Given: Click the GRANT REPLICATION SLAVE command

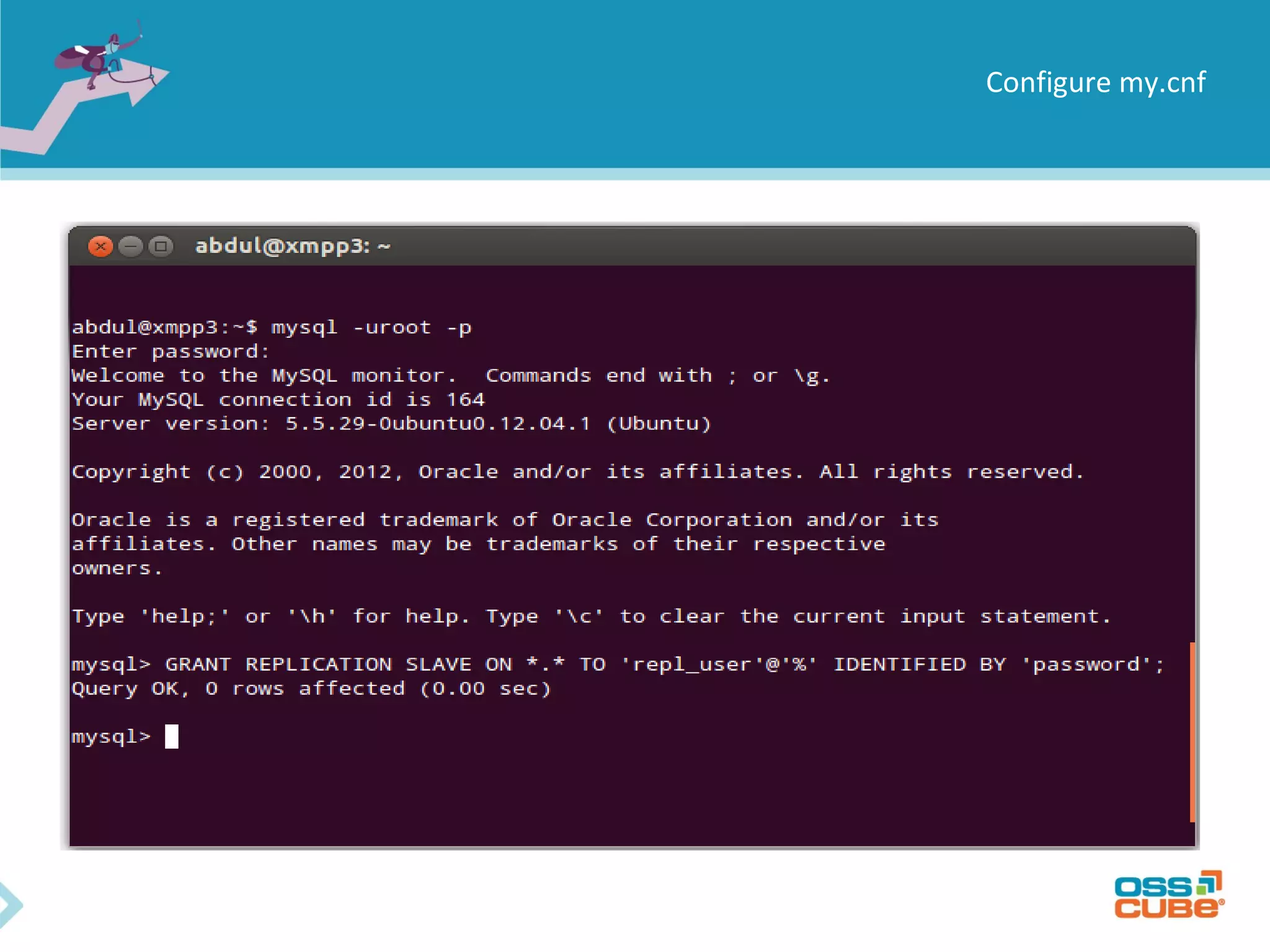Looking at the screenshot, I should pos(618,664).
